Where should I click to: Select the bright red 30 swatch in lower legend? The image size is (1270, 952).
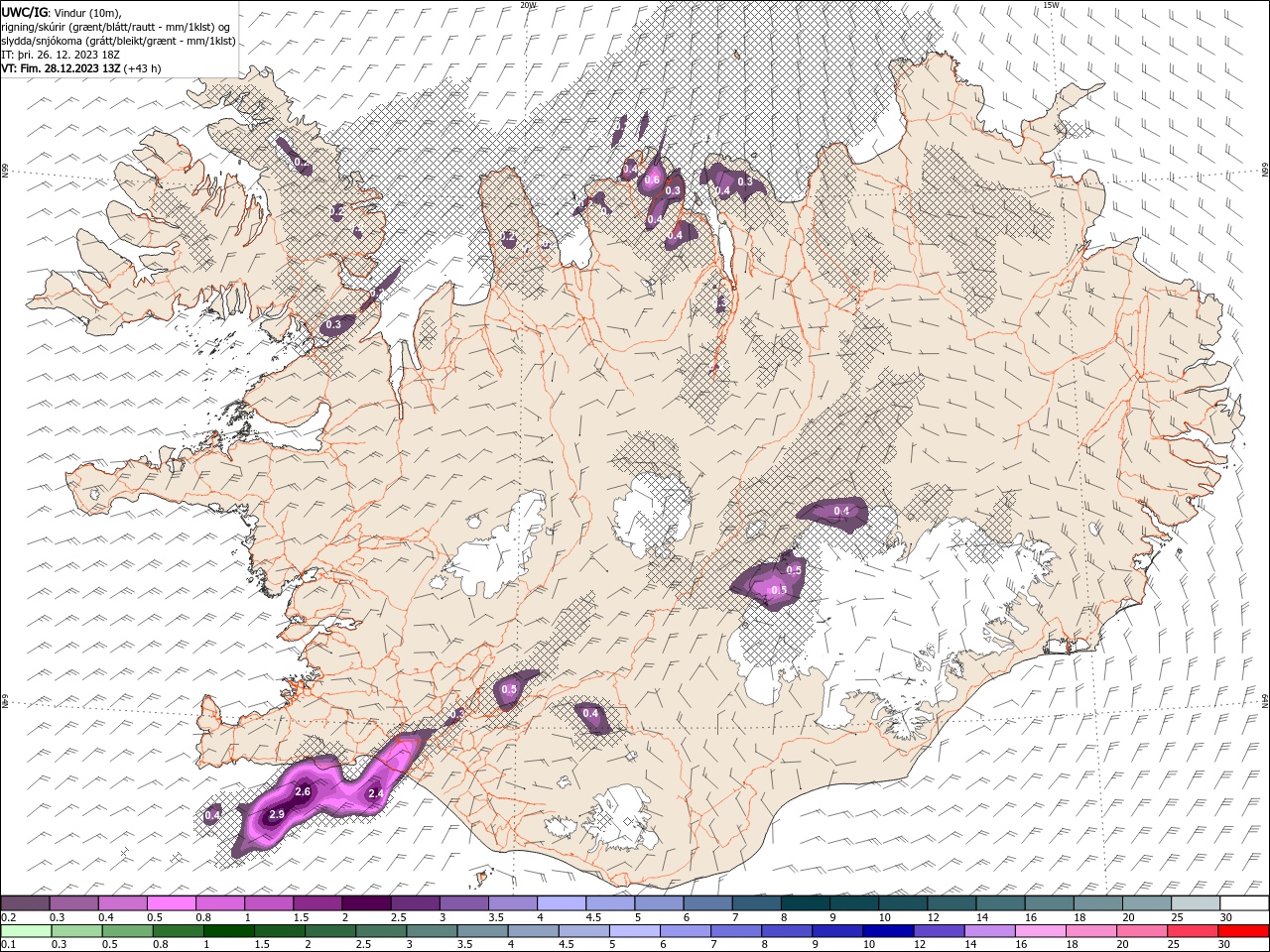pyautogui.click(x=1243, y=931)
